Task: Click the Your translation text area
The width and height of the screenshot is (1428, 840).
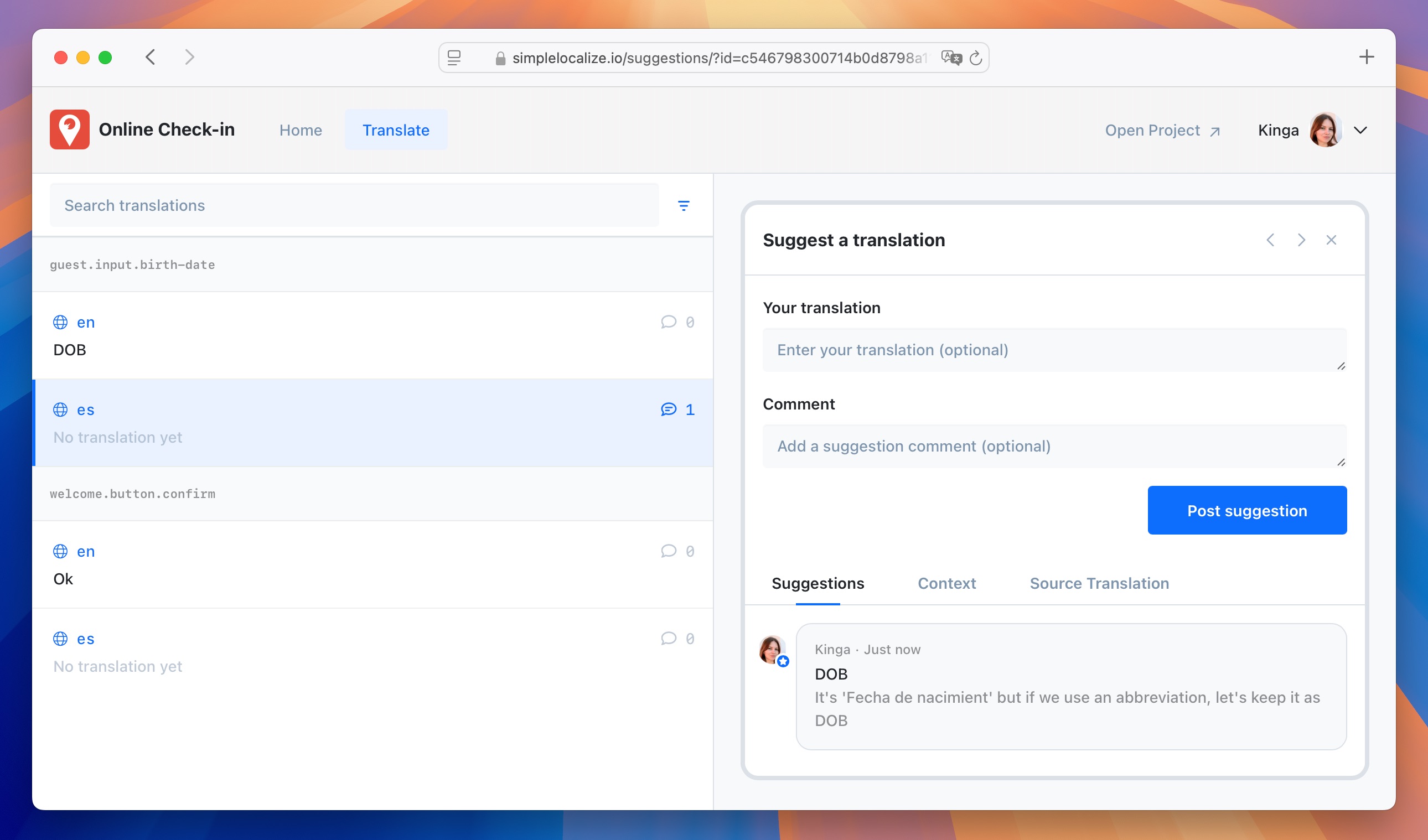Action: point(1054,350)
